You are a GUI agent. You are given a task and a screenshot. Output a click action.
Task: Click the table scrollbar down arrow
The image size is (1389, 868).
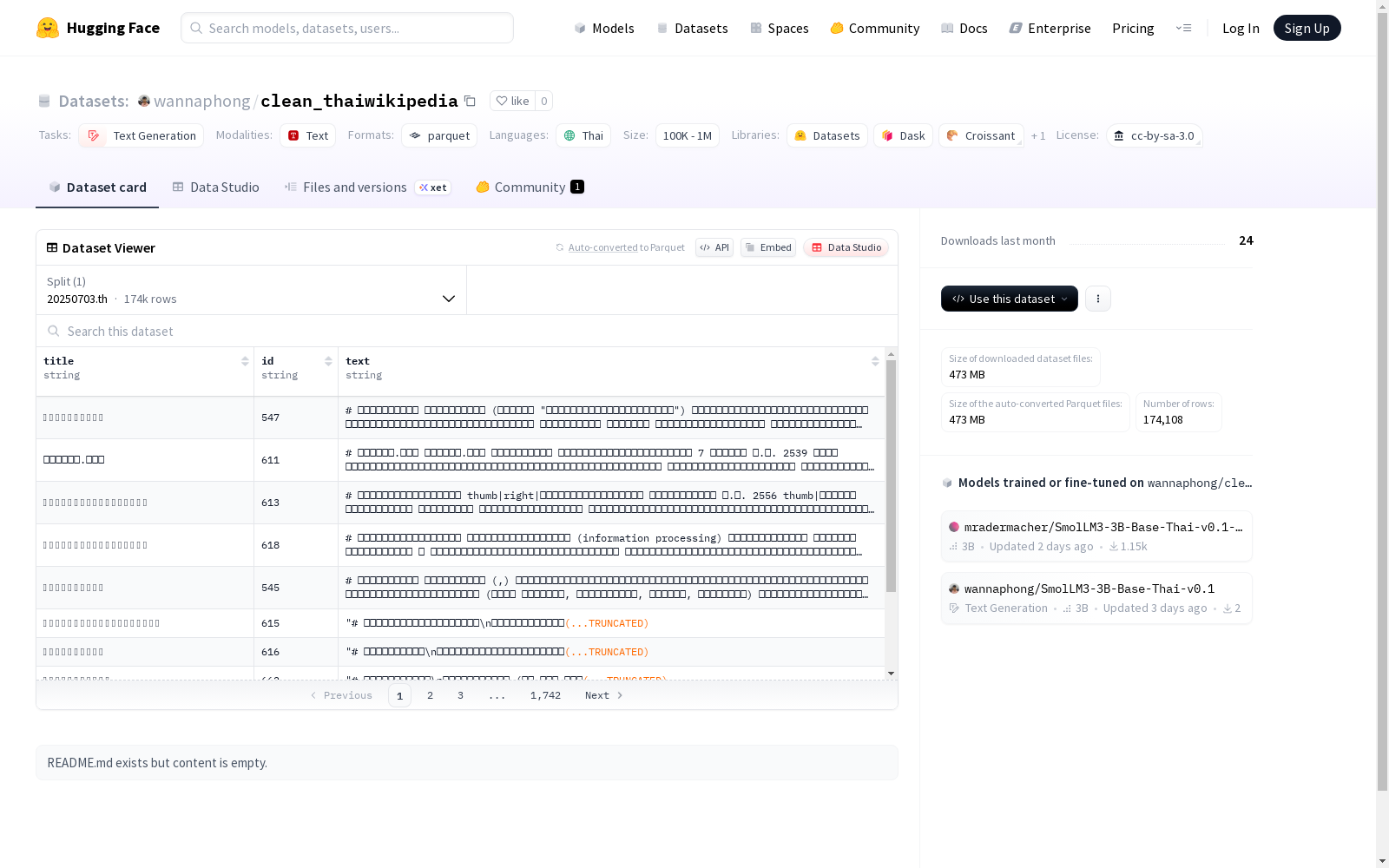(891, 674)
